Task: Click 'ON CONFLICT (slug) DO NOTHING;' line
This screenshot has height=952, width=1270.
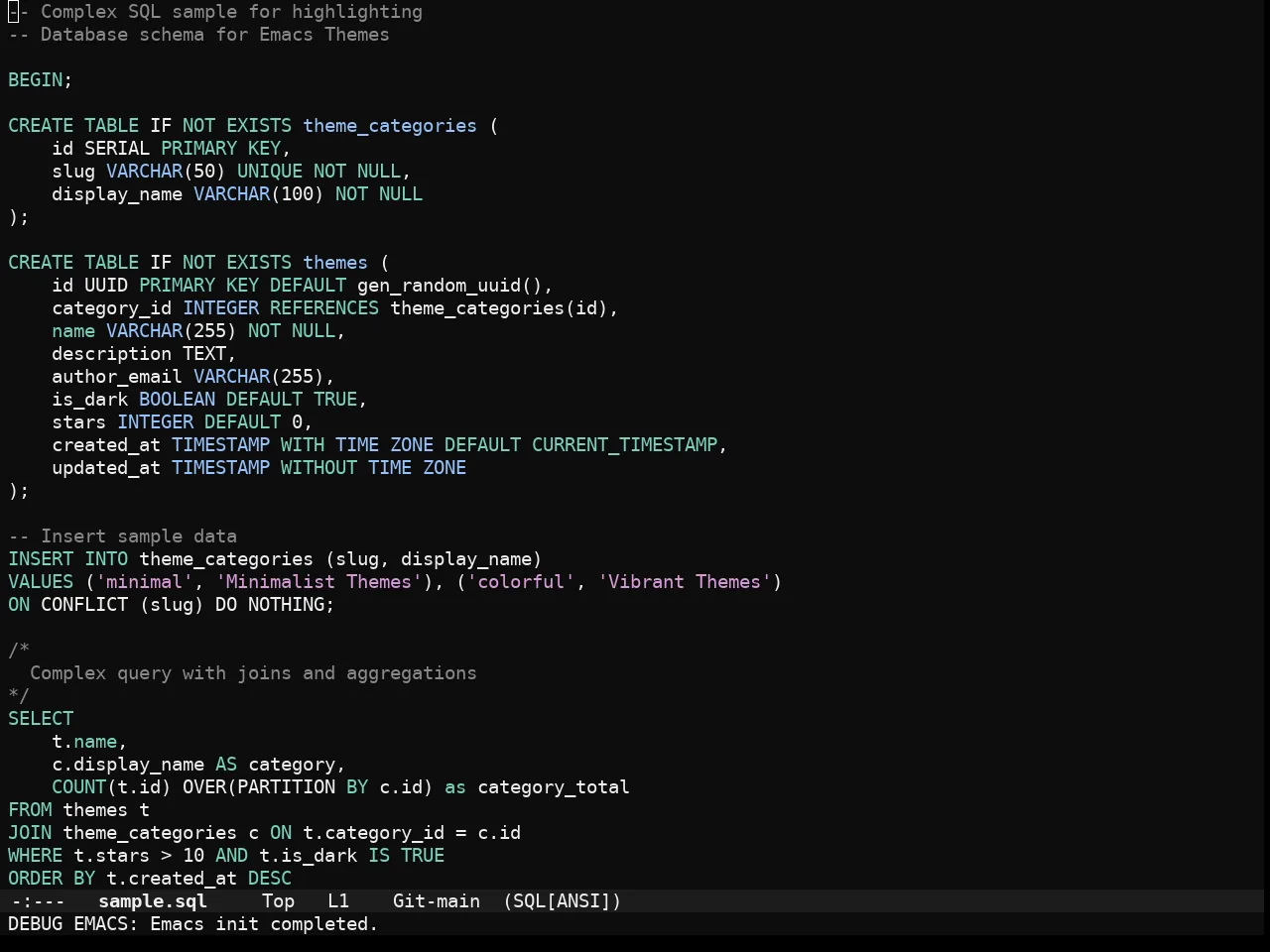Action: point(172,605)
